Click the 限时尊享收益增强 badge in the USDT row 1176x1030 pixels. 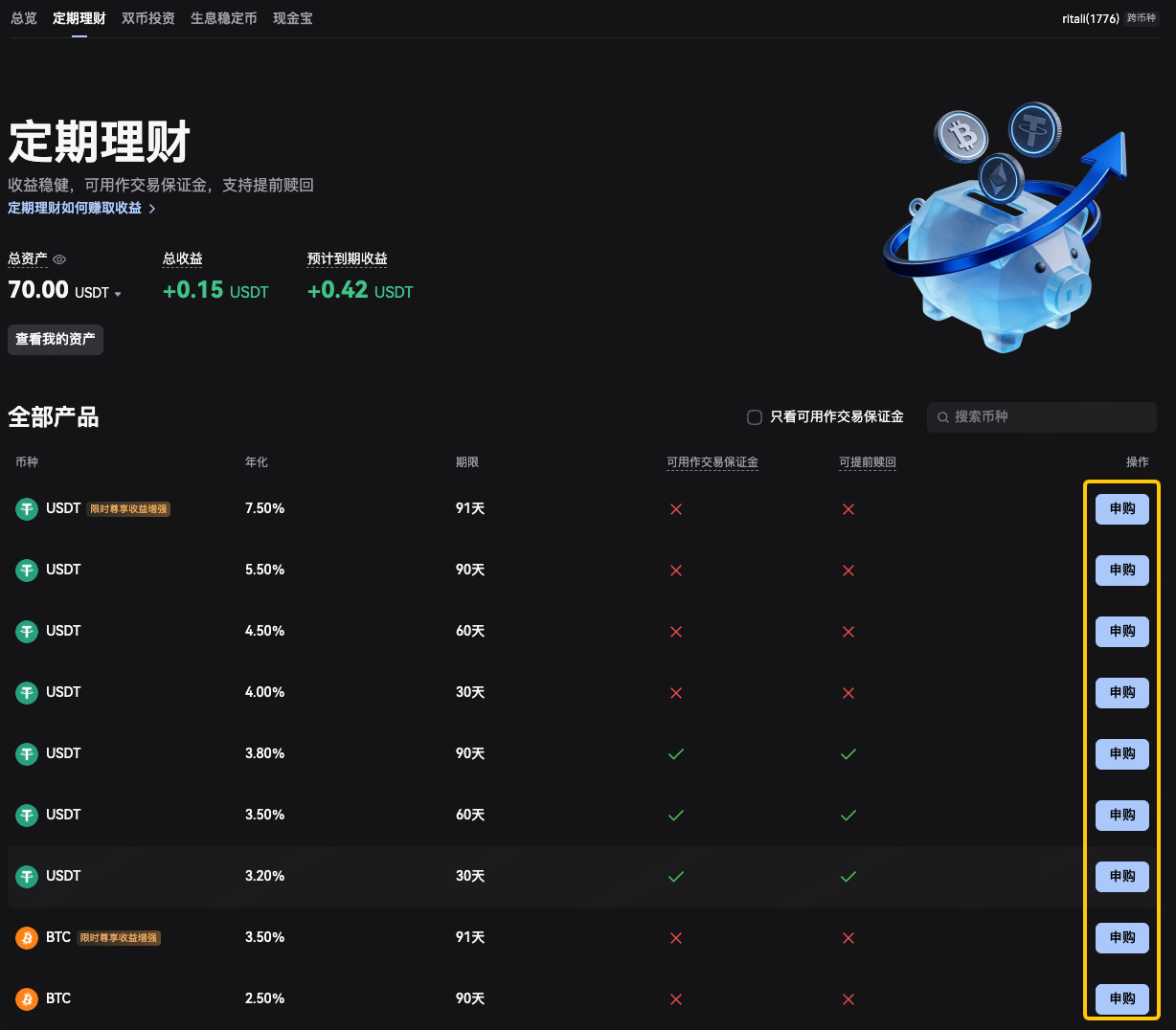[x=129, y=509]
